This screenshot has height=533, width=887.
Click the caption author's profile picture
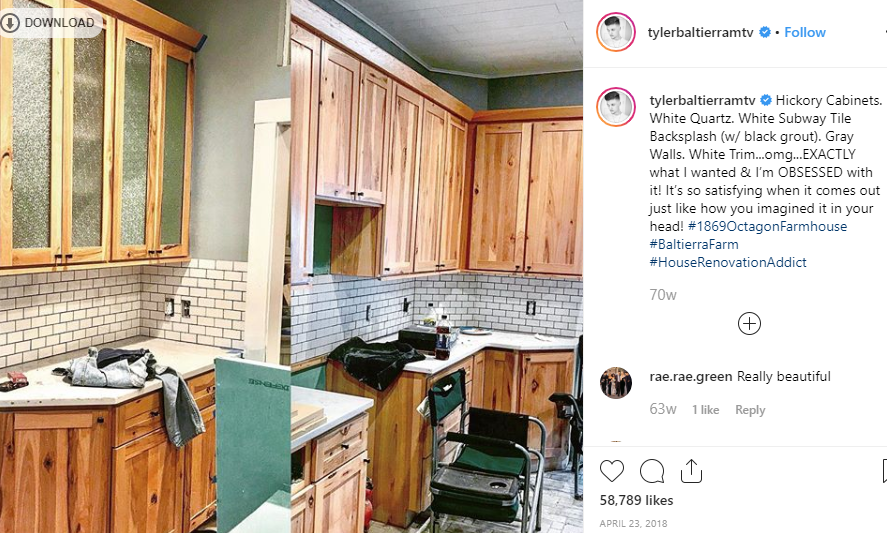coord(616,106)
